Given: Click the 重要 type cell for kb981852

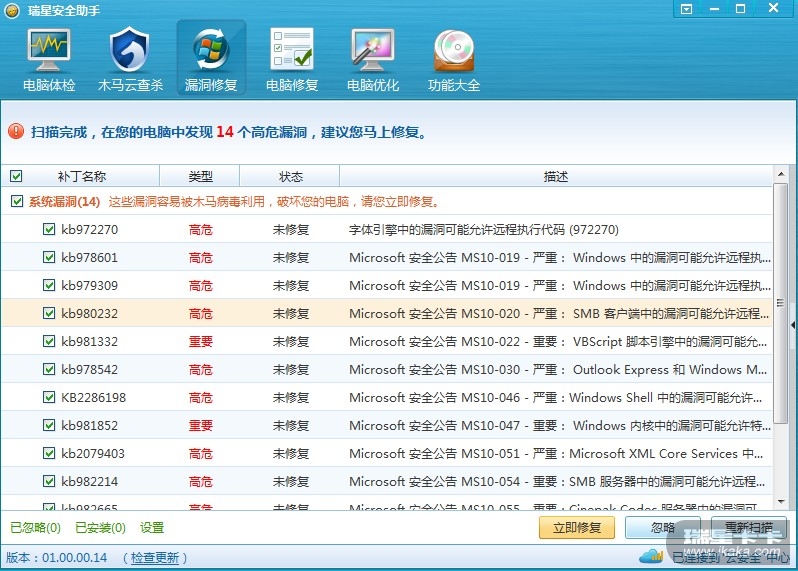Looking at the screenshot, I should (201, 425).
